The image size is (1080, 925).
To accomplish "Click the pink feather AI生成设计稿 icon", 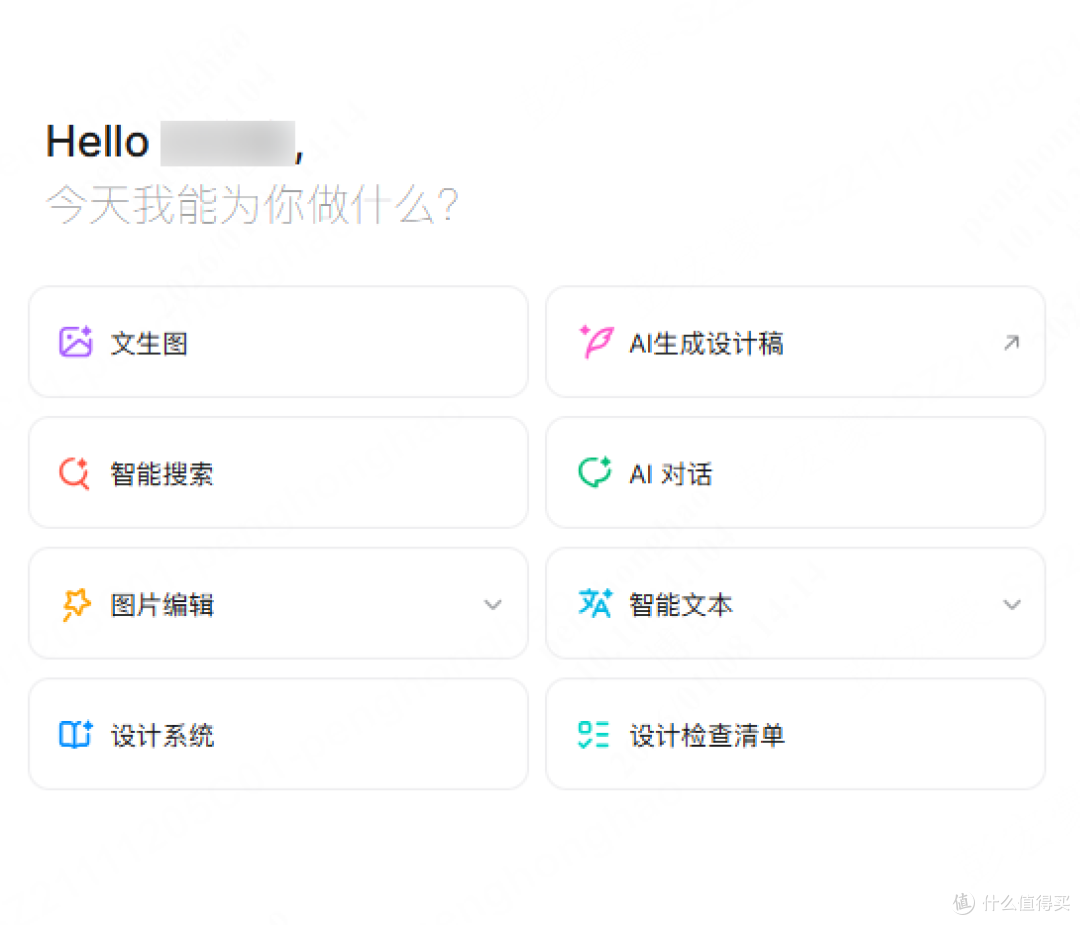I will pos(596,342).
